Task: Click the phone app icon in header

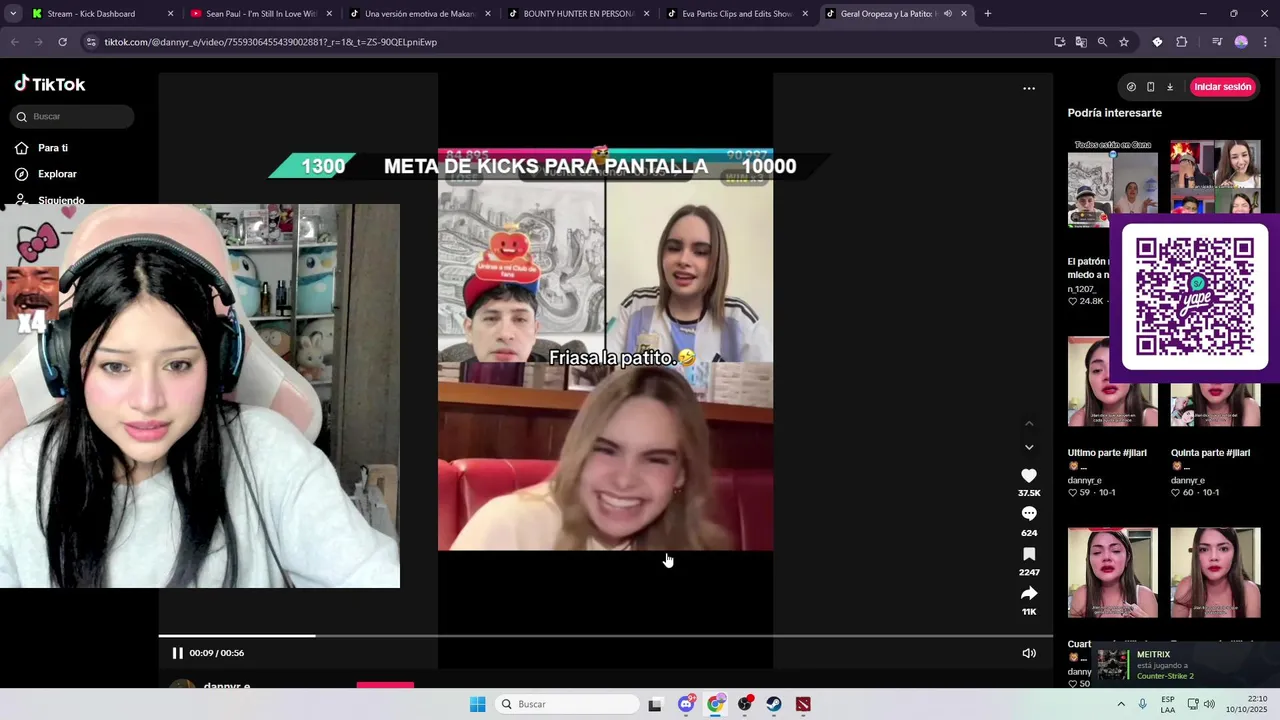Action: tap(1150, 87)
